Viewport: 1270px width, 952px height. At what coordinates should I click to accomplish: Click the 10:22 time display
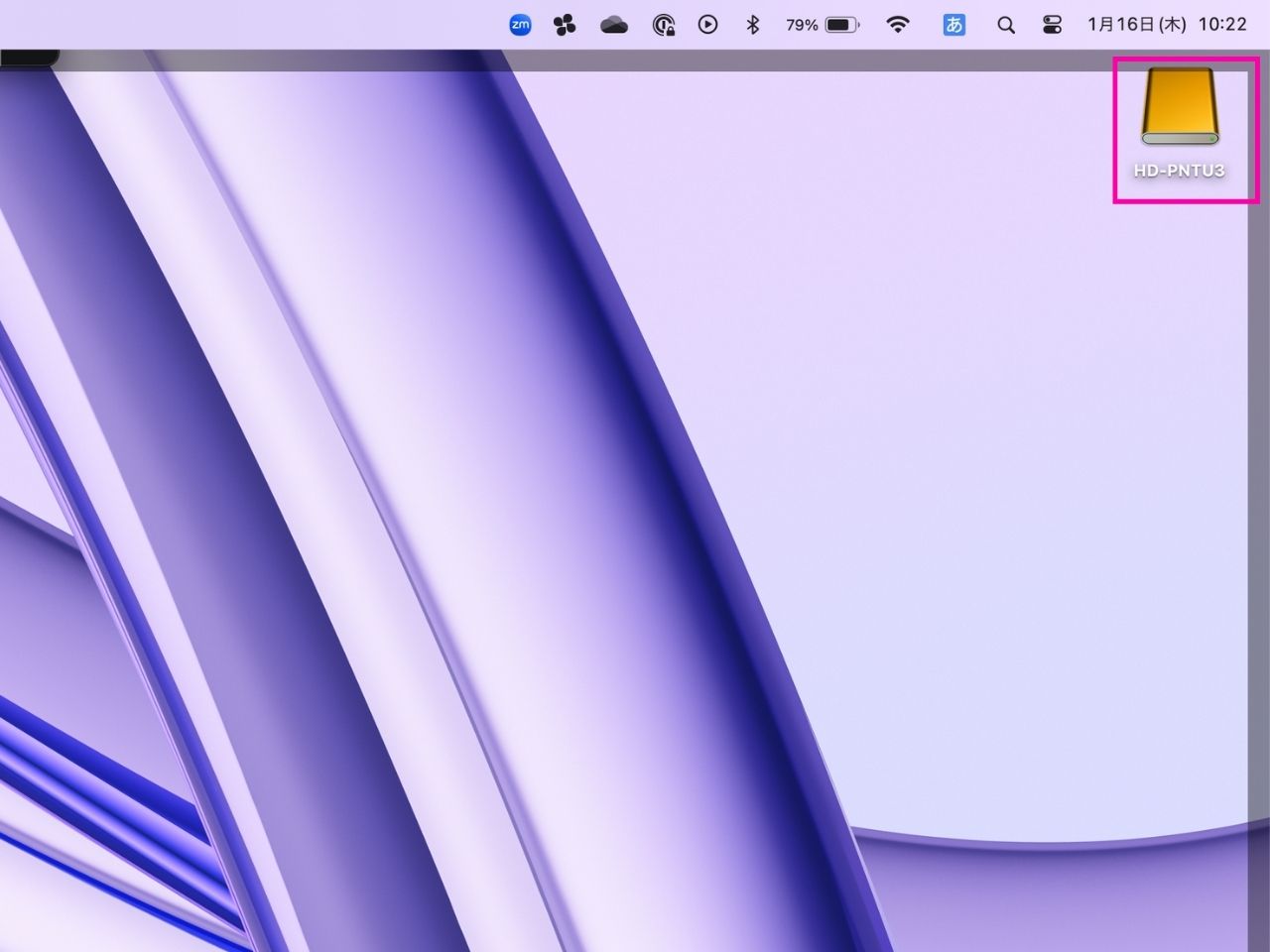coord(1222,25)
